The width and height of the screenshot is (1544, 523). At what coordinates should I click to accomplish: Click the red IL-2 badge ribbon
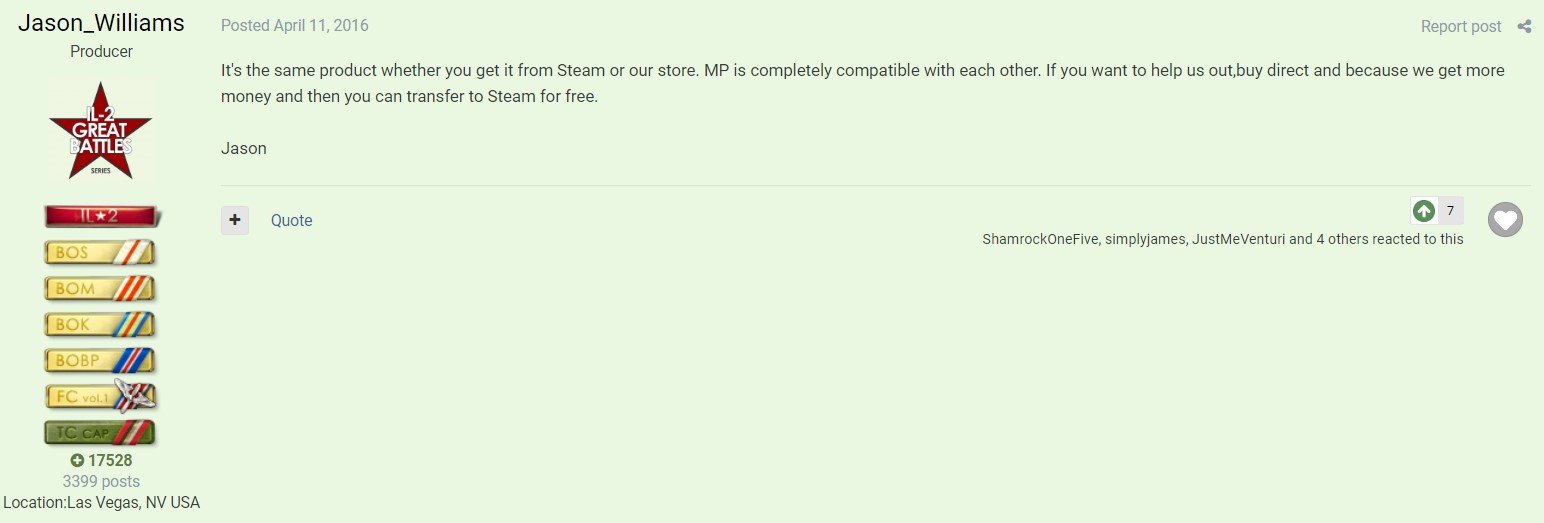click(100, 216)
